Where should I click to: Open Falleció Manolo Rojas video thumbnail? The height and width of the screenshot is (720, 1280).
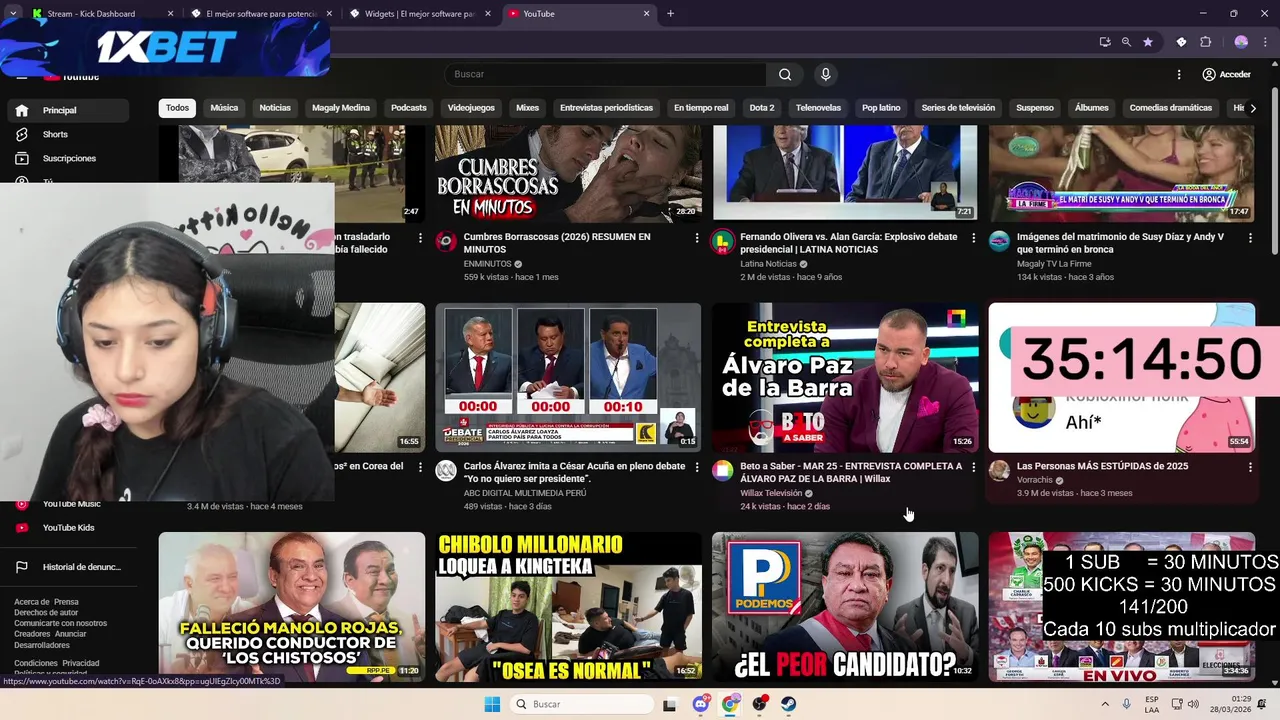(291, 606)
